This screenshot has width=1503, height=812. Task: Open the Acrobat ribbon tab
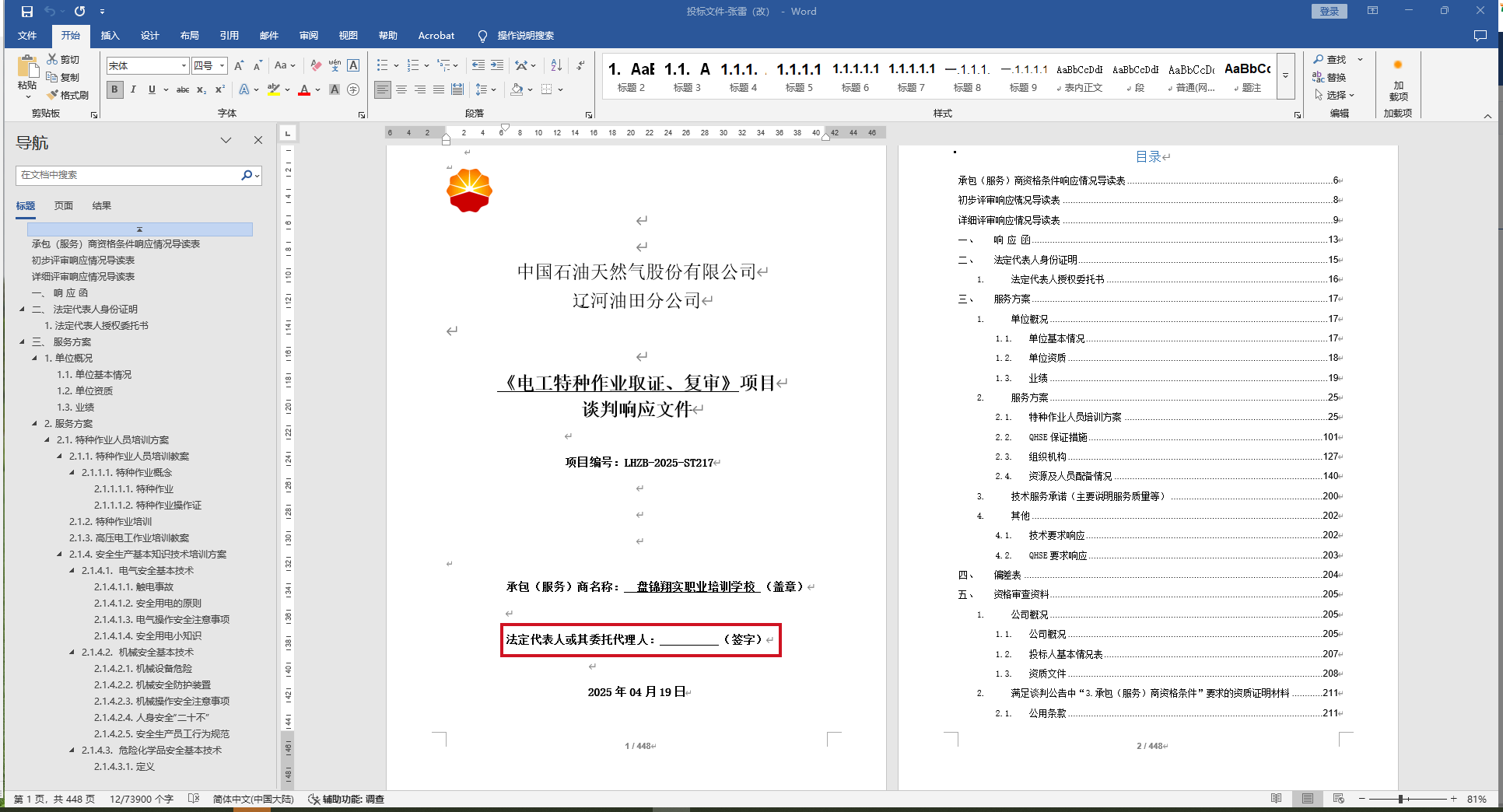pyautogui.click(x=436, y=36)
